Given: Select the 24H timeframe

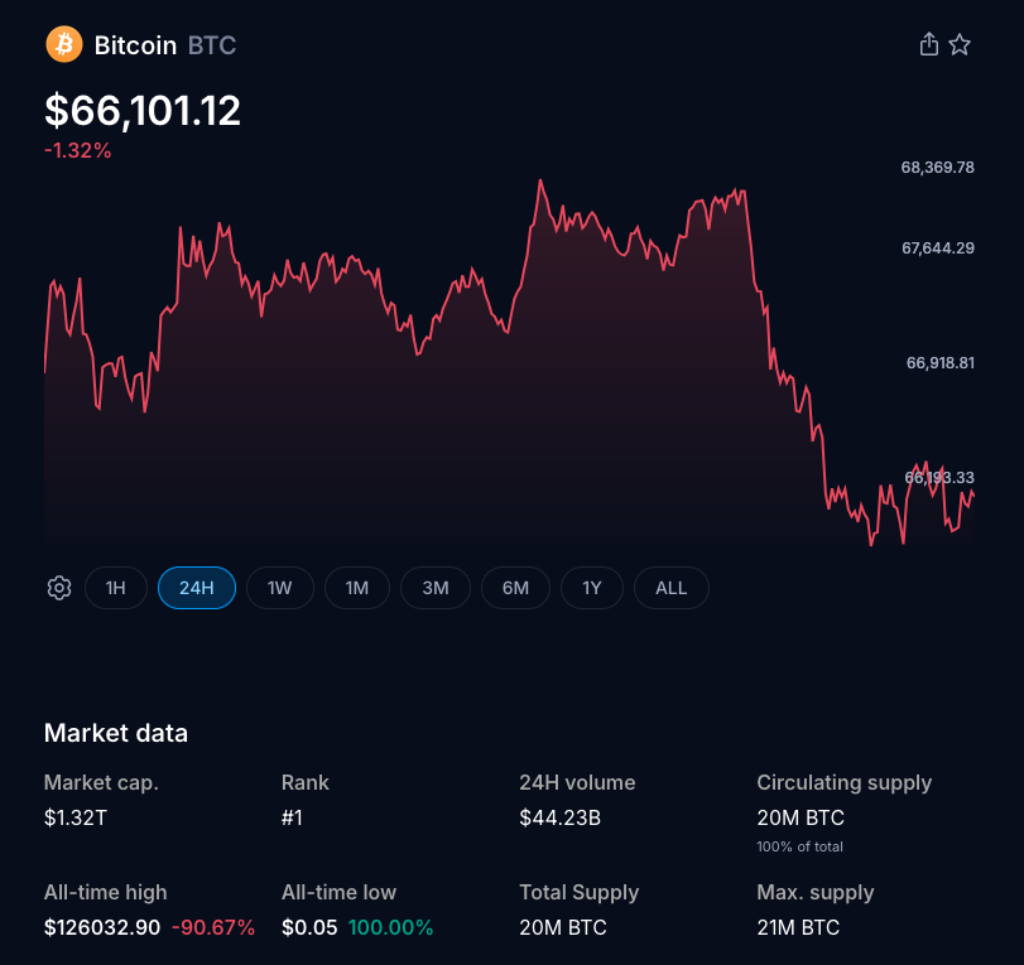Looking at the screenshot, I should coord(197,588).
